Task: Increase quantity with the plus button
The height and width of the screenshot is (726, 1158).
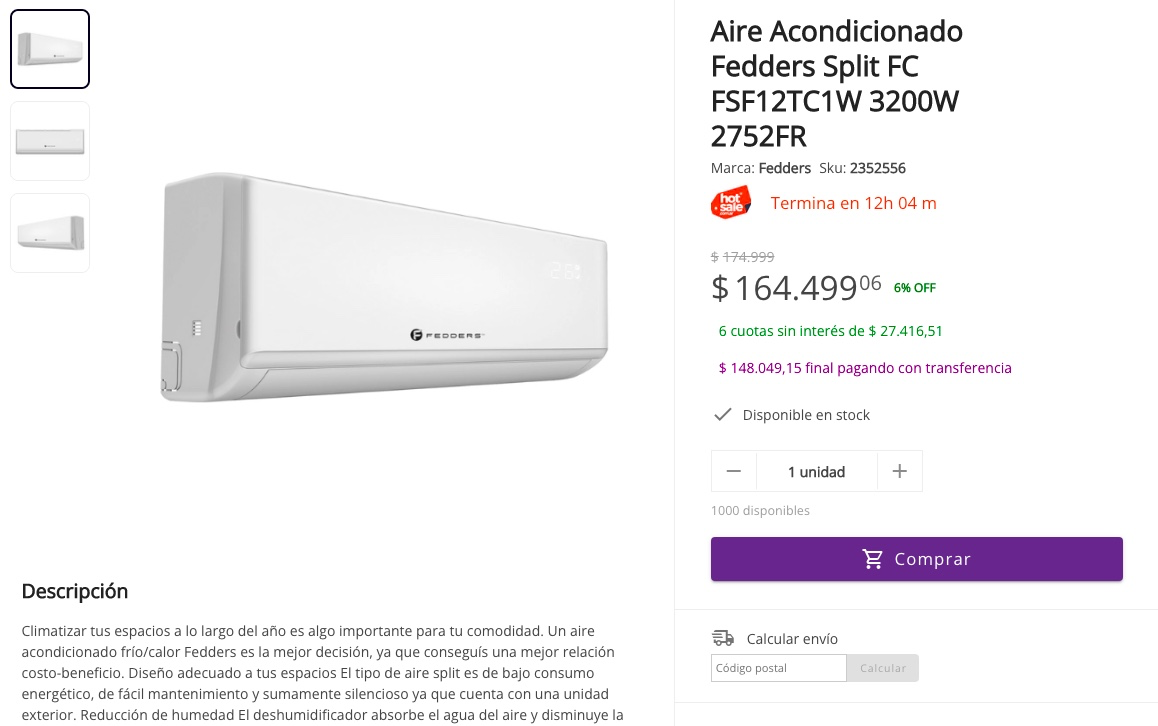Action: point(899,471)
